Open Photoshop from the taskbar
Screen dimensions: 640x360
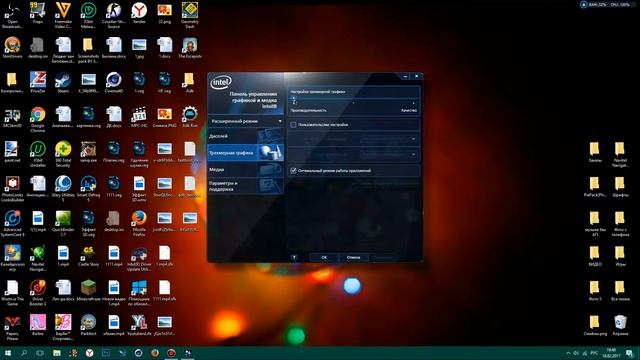106,353
